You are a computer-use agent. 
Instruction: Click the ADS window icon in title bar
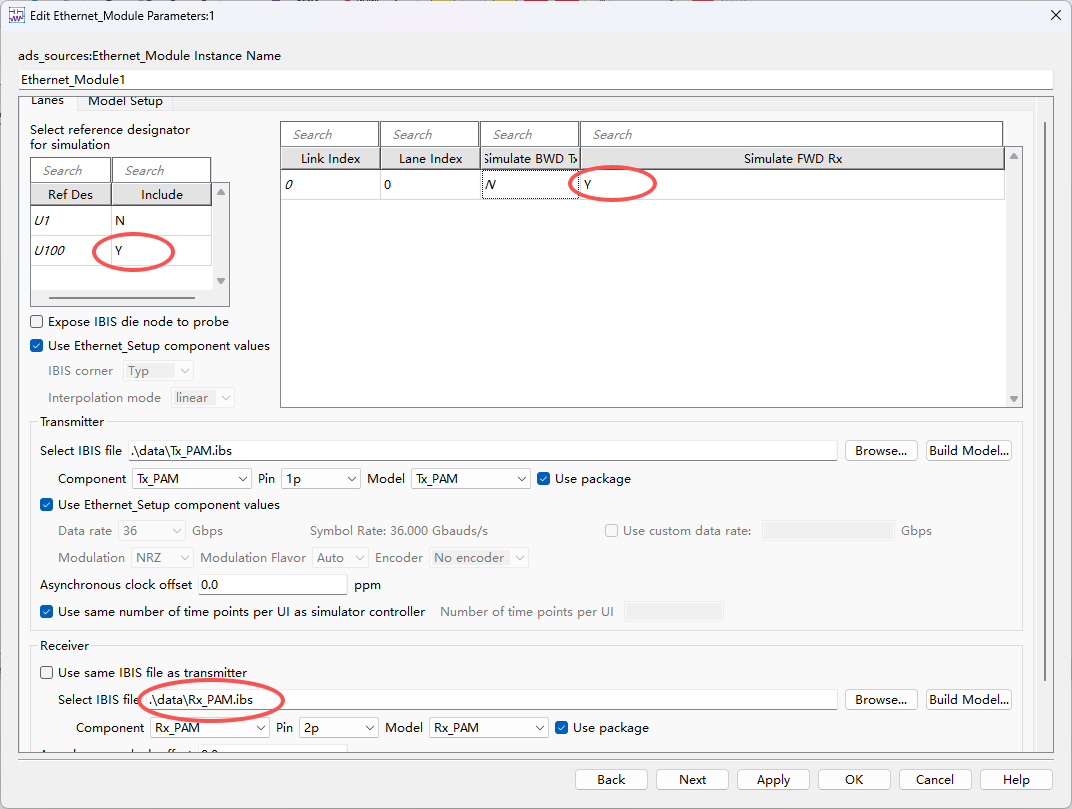coord(16,15)
